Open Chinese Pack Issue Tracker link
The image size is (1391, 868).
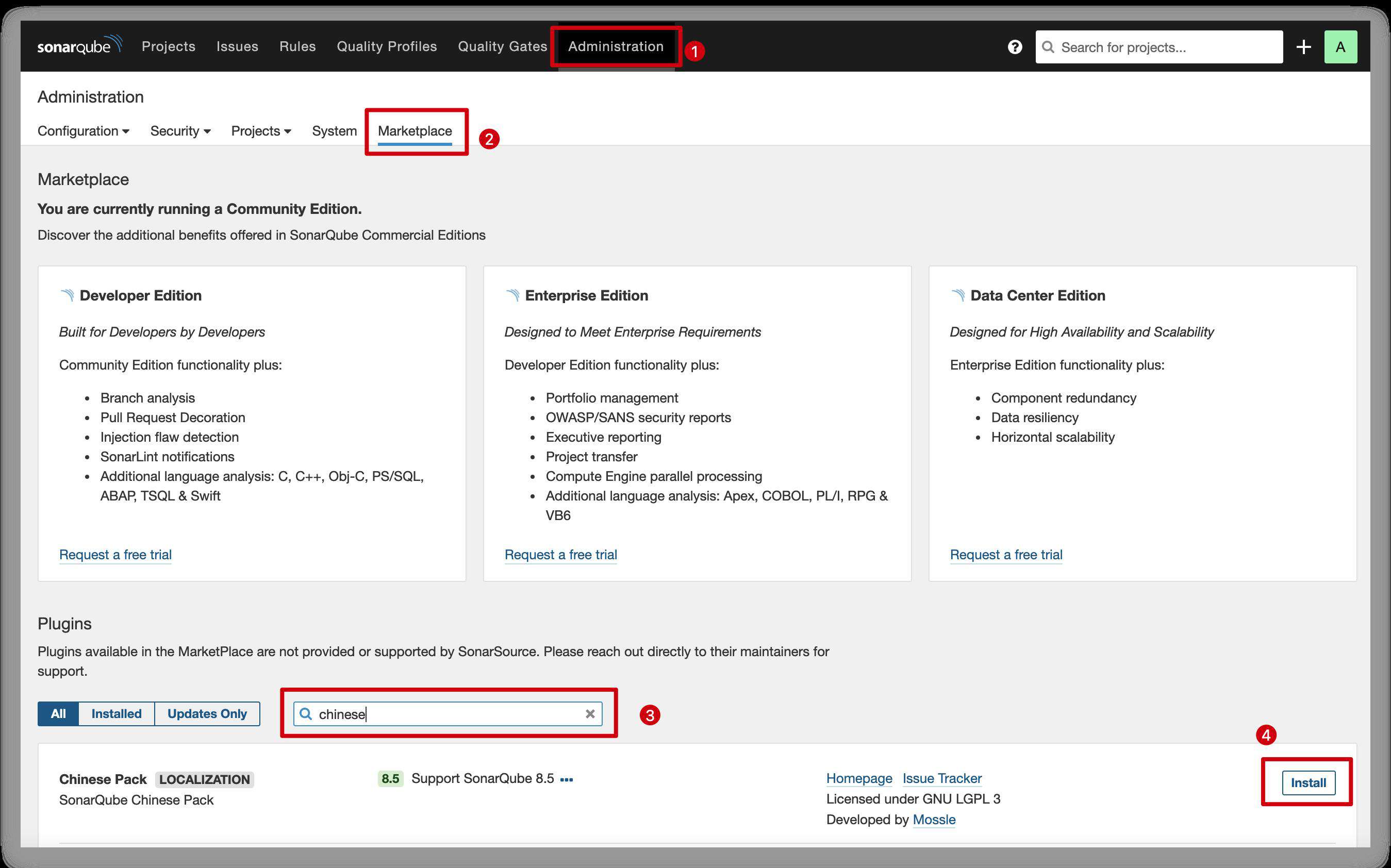(941, 778)
